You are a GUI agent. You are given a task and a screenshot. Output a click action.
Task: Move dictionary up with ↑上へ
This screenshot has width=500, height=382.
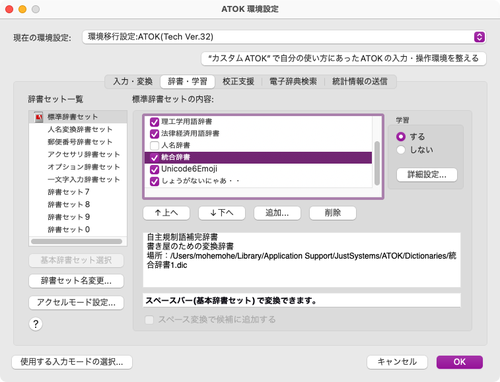click(x=166, y=213)
